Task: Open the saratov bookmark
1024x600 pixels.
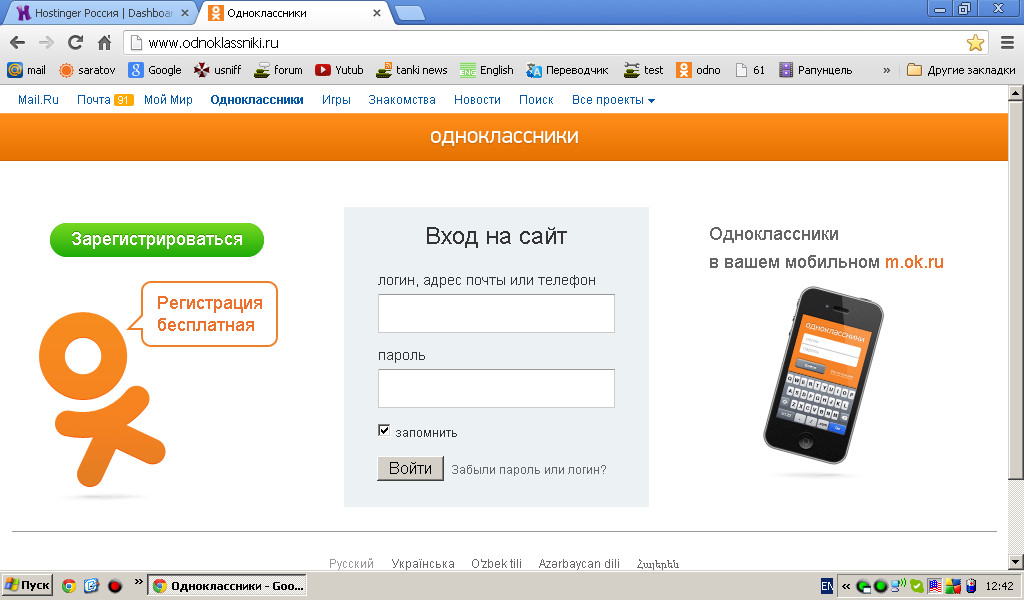Action: coord(88,70)
